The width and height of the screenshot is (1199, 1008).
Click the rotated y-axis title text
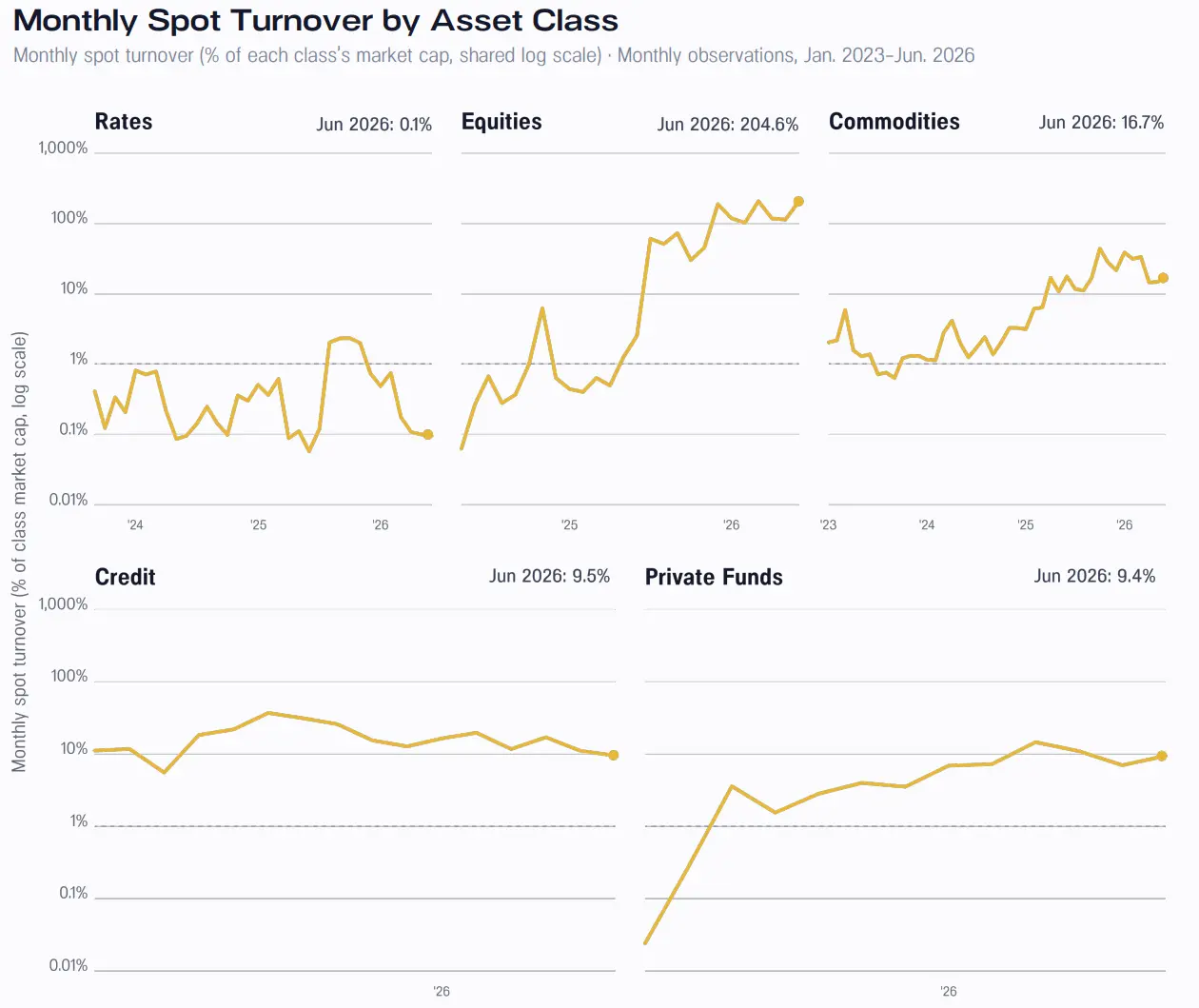pyautogui.click(x=19, y=552)
